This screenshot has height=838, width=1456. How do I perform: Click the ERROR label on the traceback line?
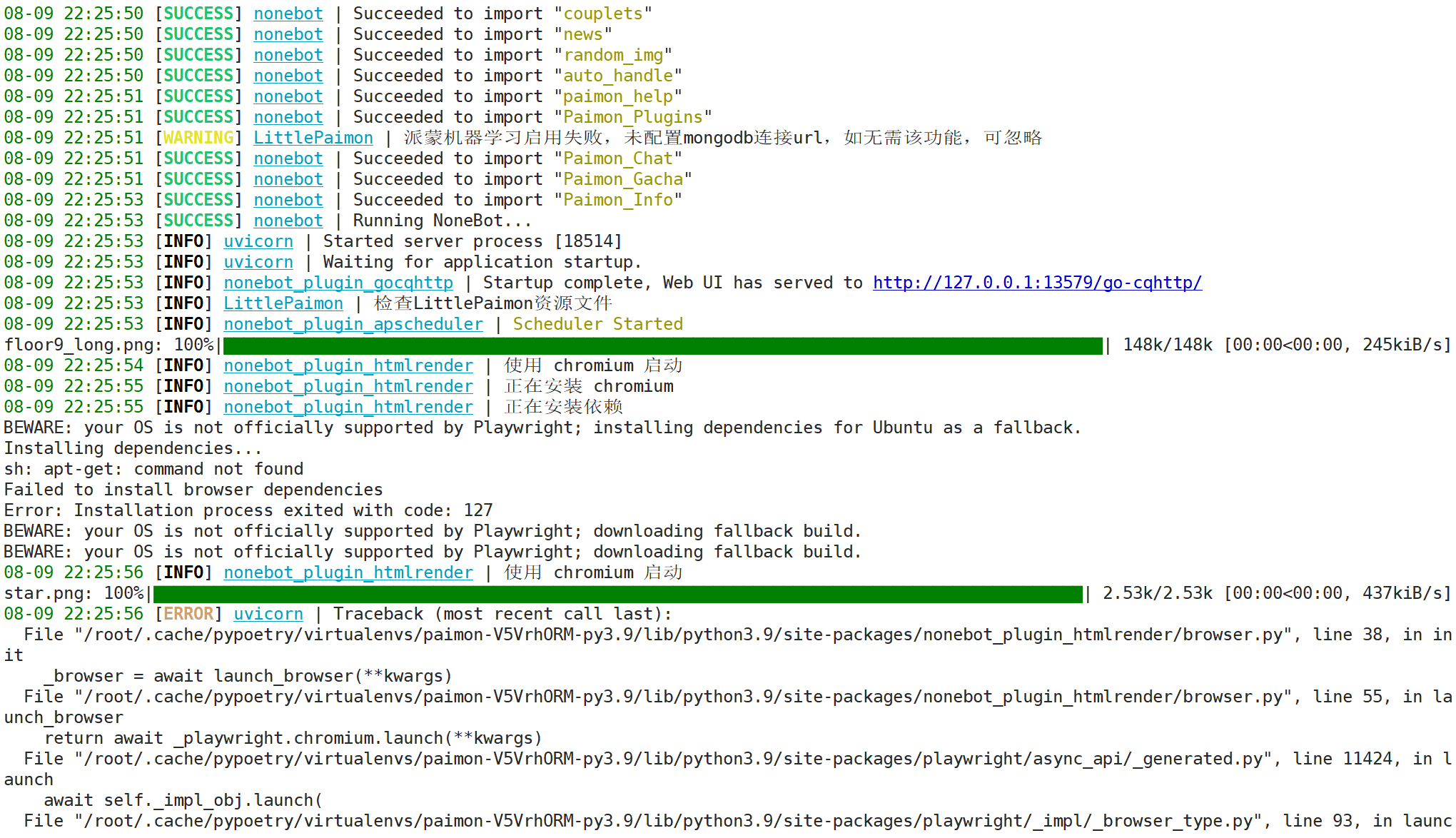pos(188,613)
